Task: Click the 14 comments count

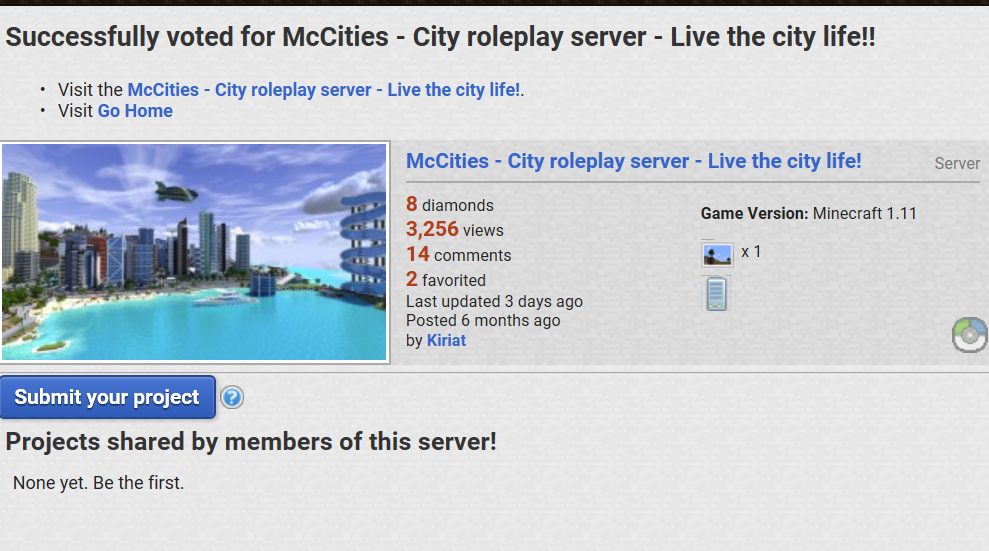Action: click(x=459, y=255)
